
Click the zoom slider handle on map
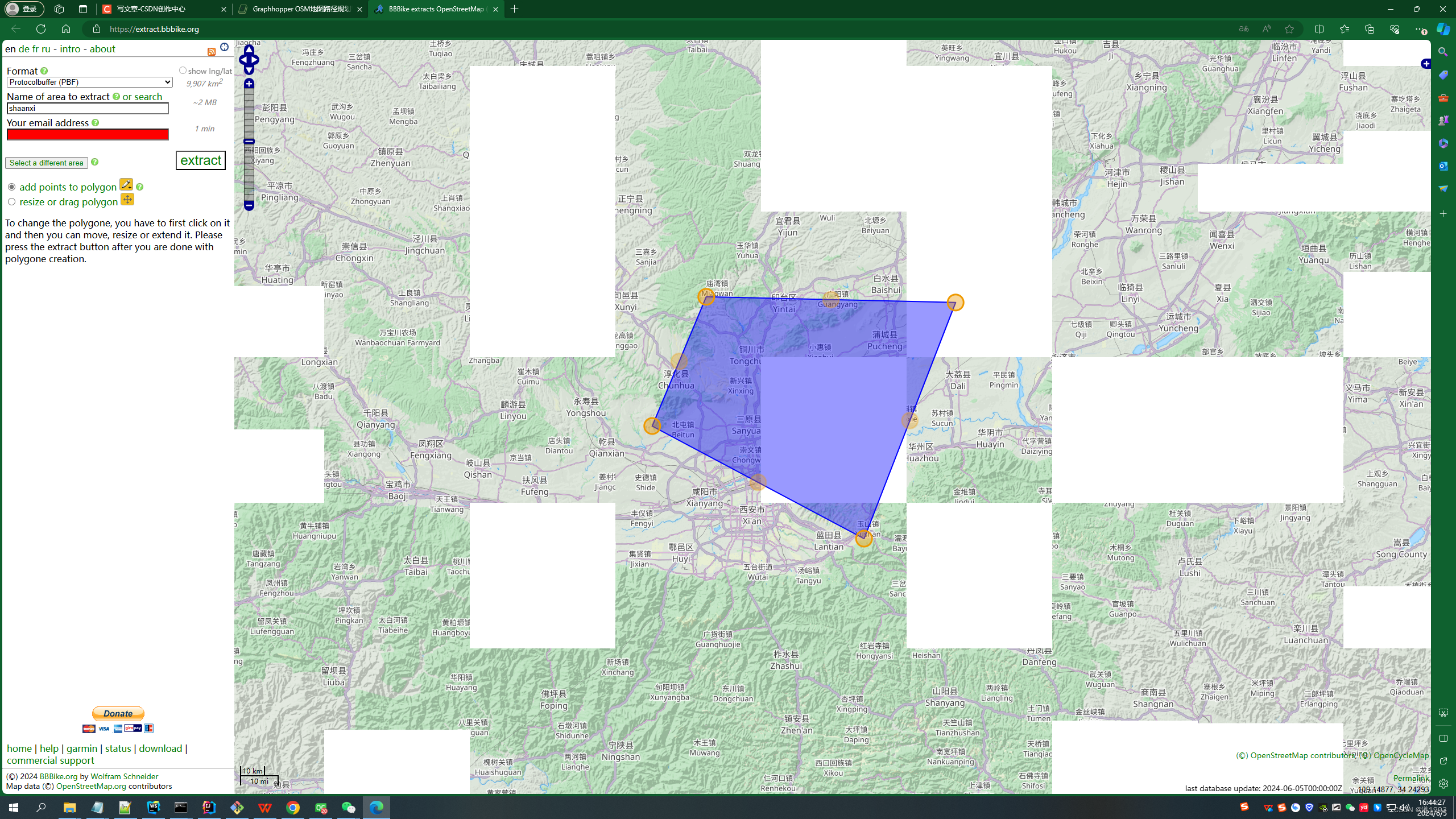pyautogui.click(x=249, y=141)
